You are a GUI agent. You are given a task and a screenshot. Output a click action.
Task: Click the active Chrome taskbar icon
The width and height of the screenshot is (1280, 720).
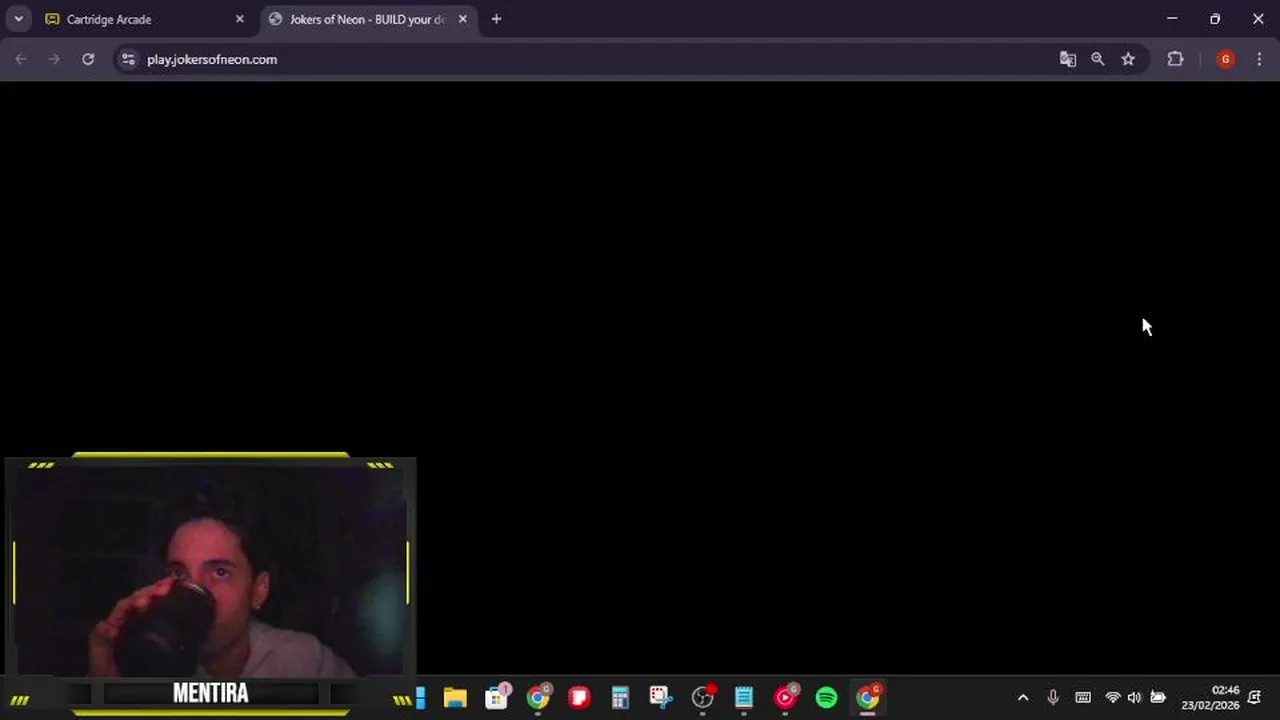868,697
